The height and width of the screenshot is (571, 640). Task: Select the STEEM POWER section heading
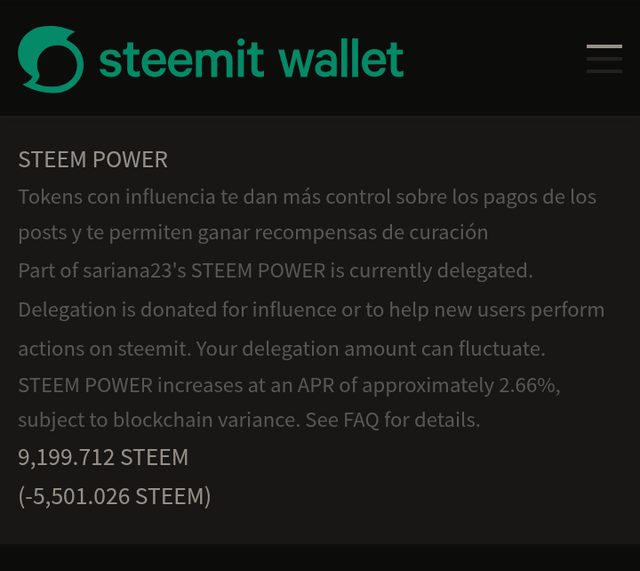(x=93, y=159)
